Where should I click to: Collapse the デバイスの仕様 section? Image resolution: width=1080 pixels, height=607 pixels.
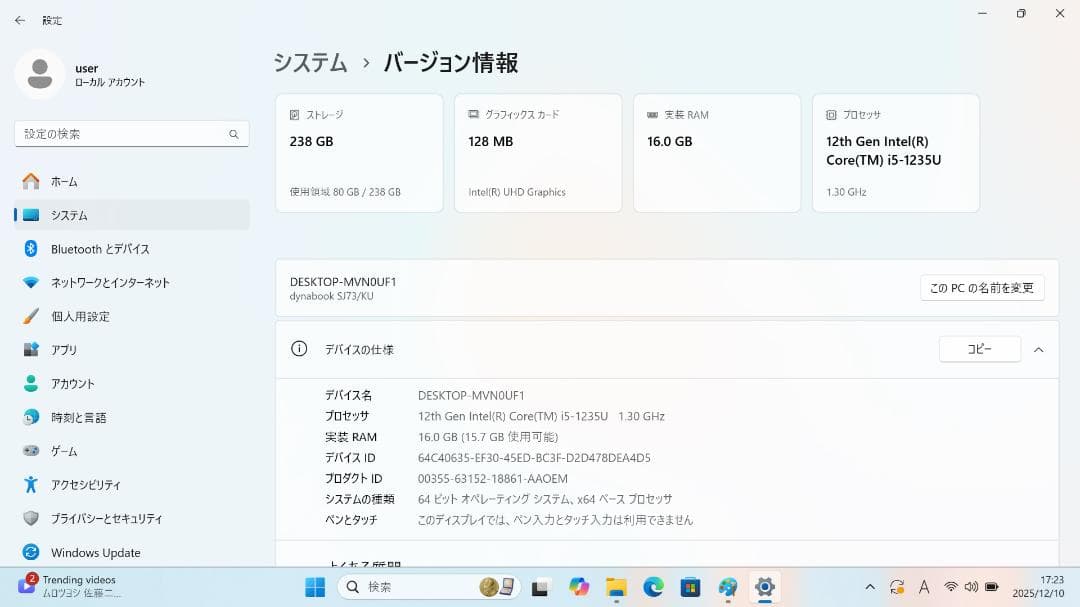click(1037, 349)
